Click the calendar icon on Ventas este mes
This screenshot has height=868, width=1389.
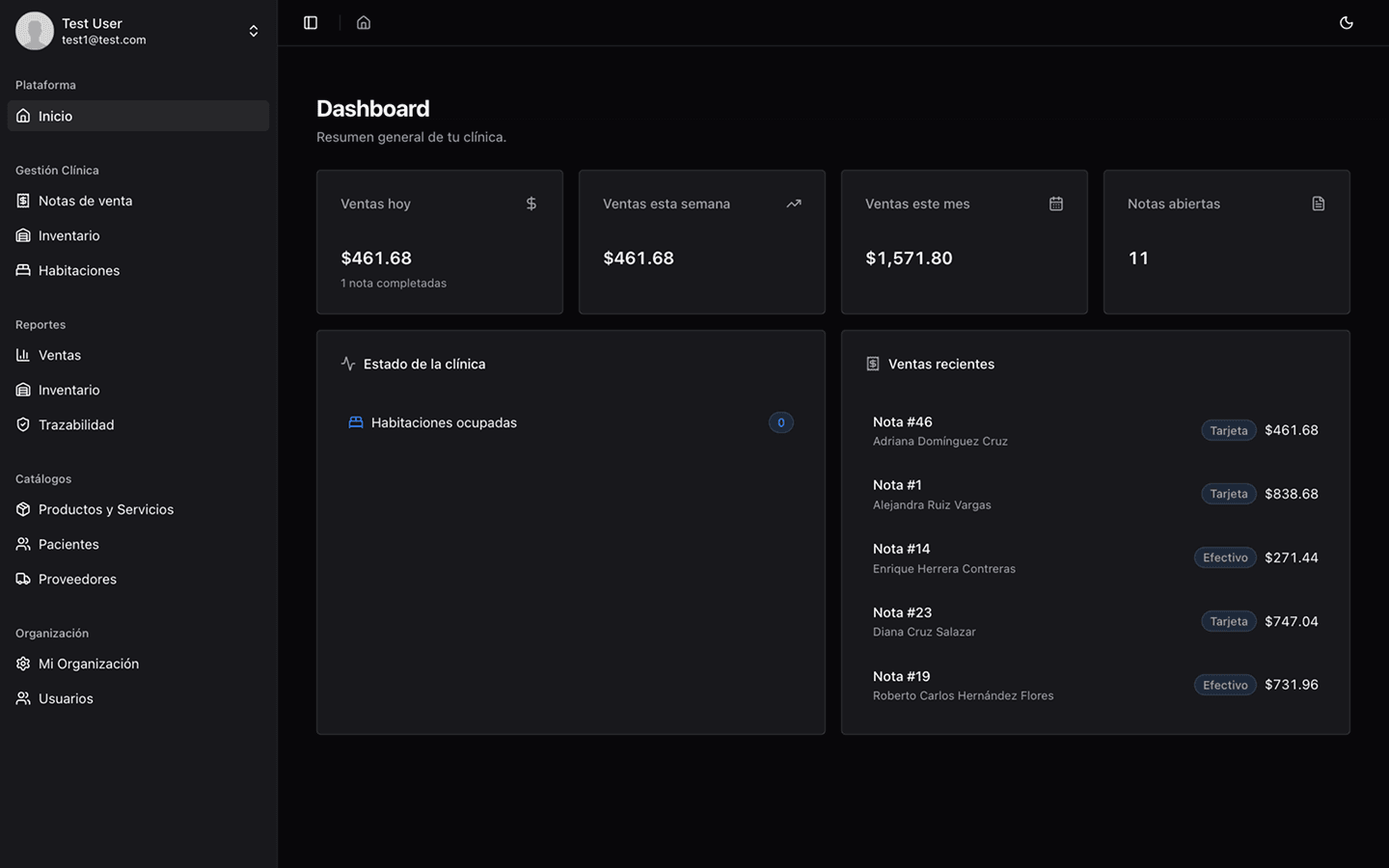click(x=1056, y=203)
